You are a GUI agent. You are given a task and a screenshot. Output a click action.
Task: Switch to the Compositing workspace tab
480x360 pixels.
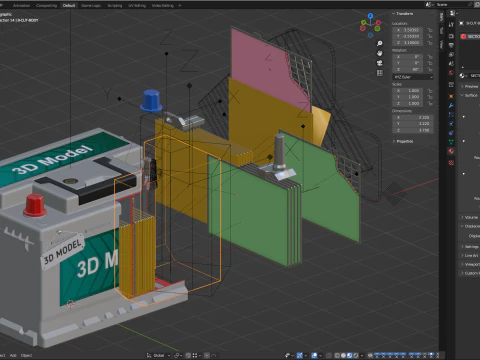point(46,6)
